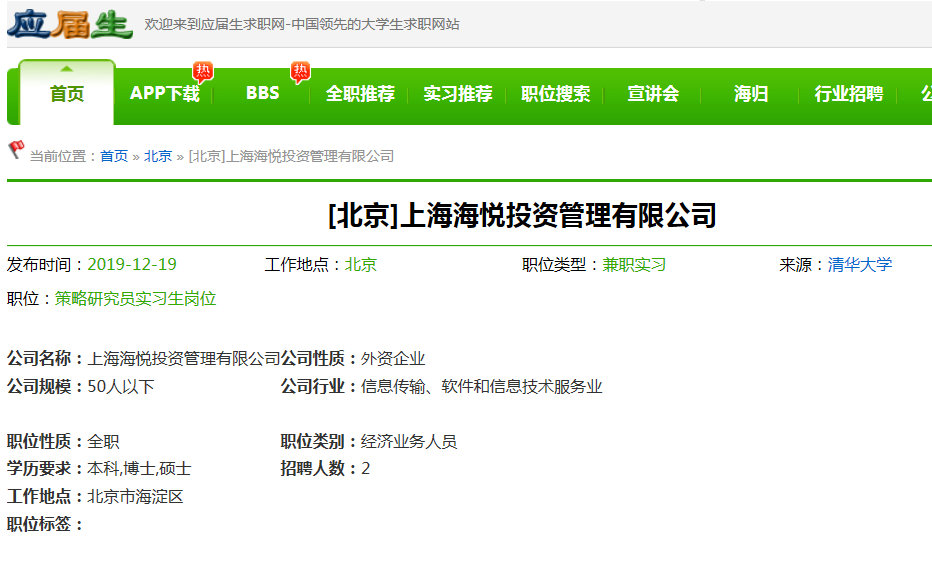The image size is (932, 566).
Task: Click the 北京 breadcrumb link
Action: point(158,156)
